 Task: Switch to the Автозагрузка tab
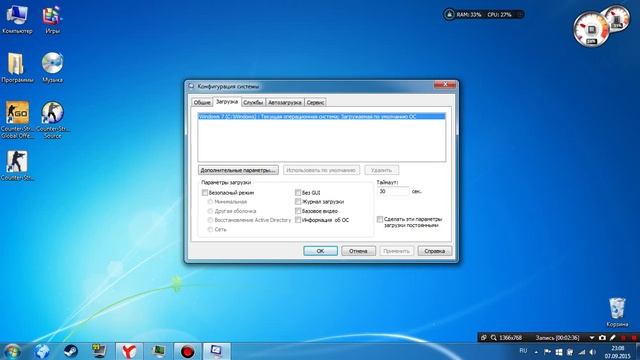coord(284,102)
